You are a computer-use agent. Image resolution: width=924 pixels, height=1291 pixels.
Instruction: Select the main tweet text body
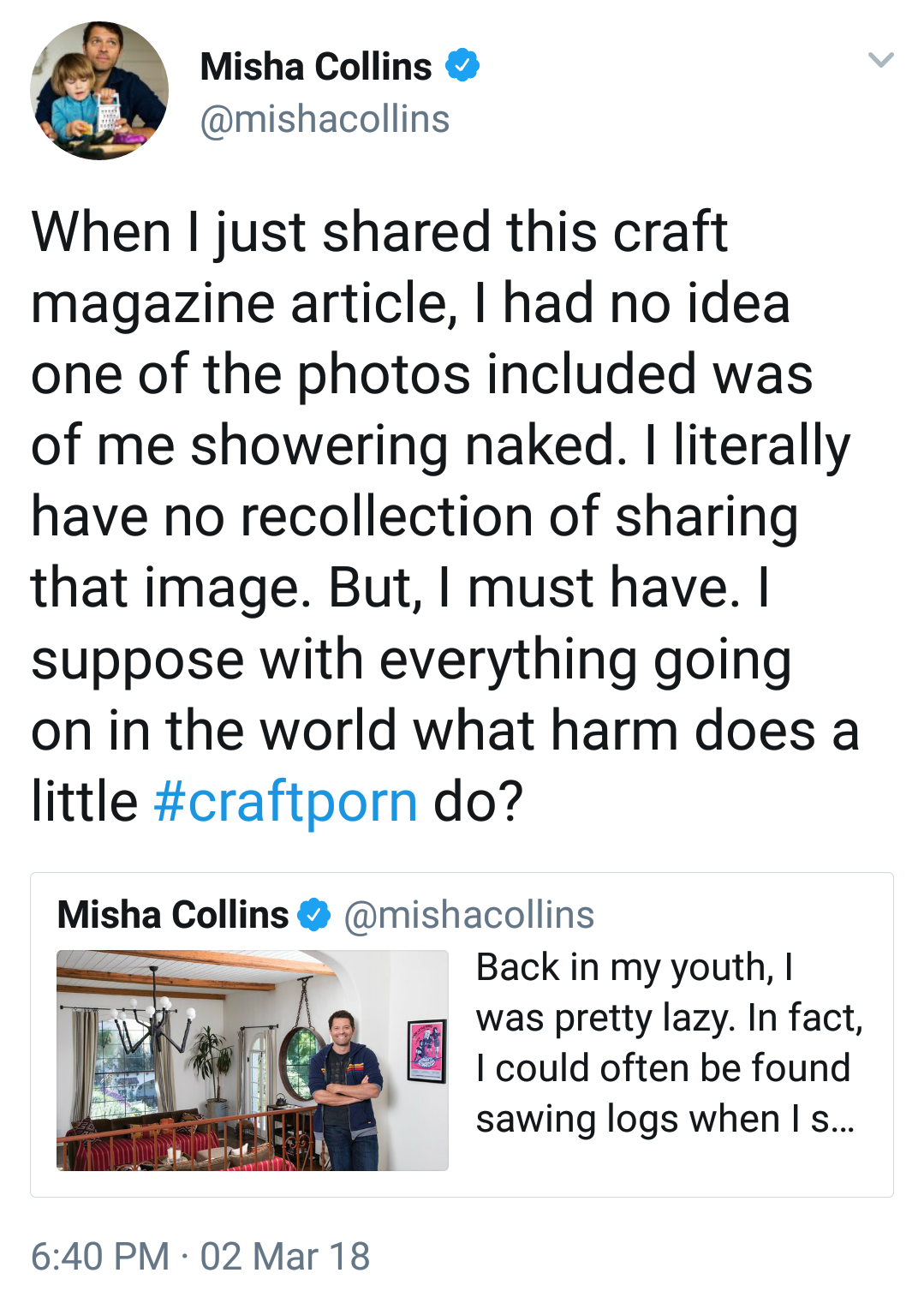[x=445, y=517]
